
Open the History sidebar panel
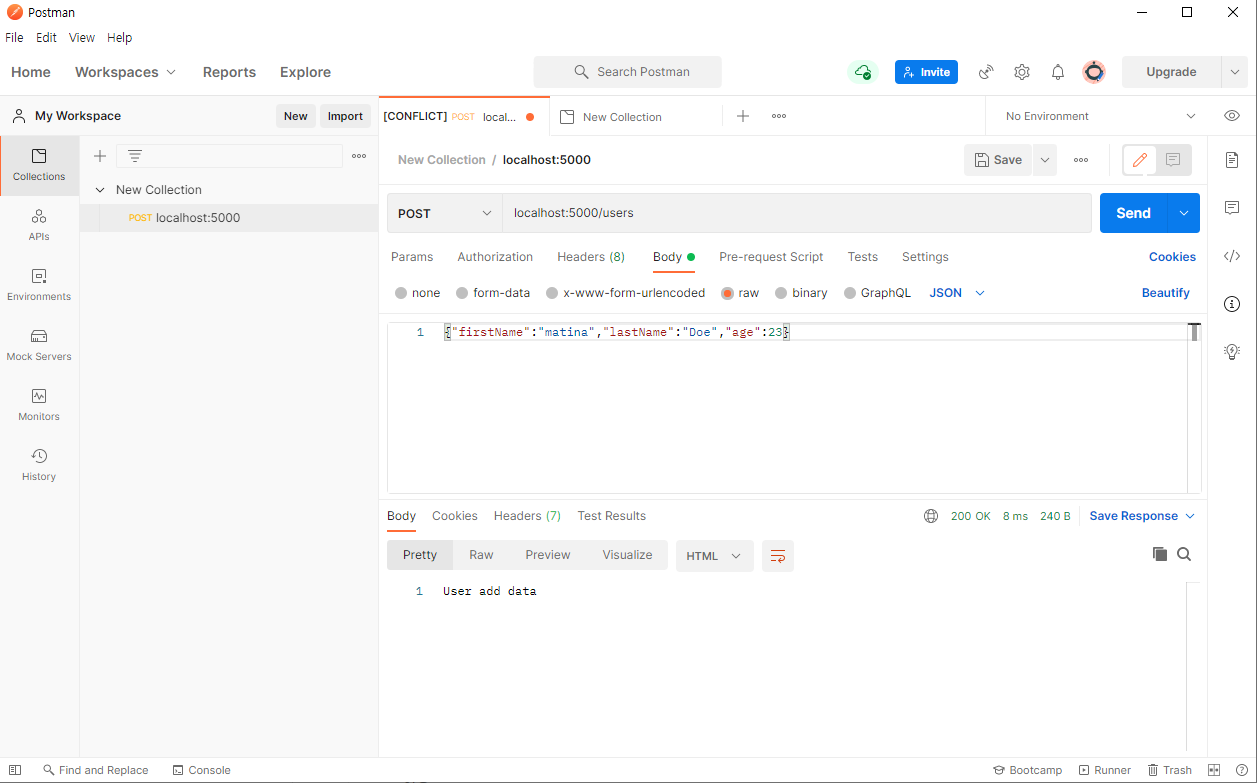(x=39, y=465)
